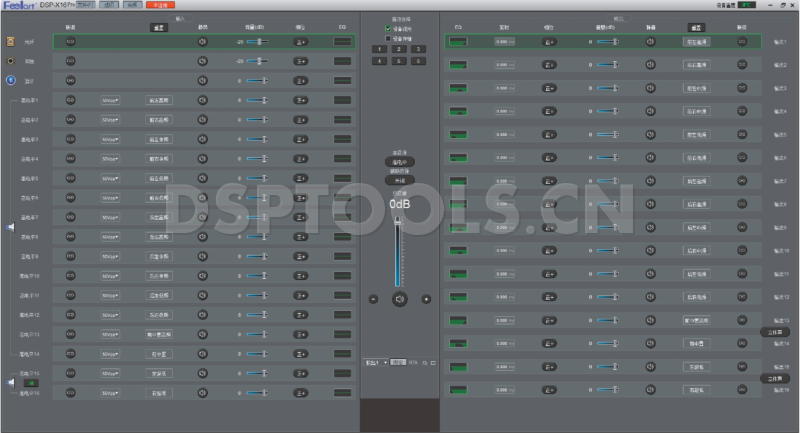The image size is (800, 433).
Task: Toggle phase button on first input row
Action: [x=300, y=42]
